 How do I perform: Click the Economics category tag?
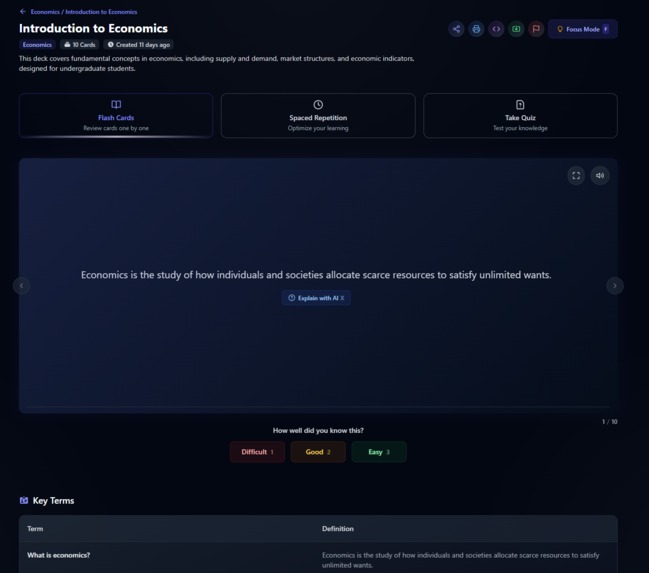coord(37,45)
